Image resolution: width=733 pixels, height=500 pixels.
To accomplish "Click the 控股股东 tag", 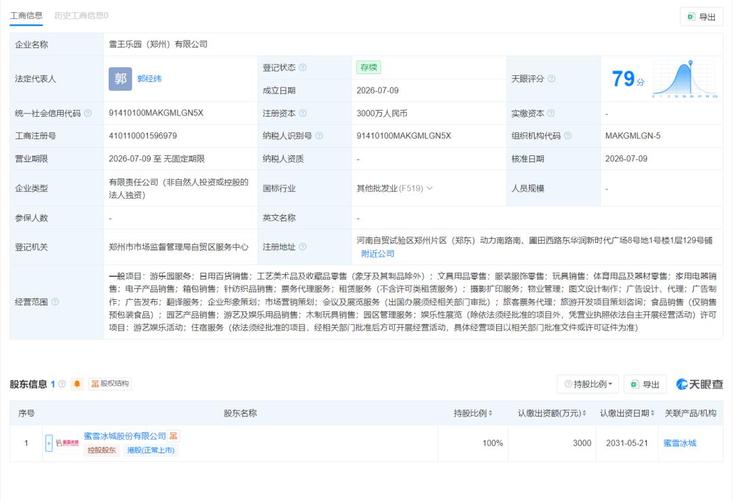I will point(102,450).
